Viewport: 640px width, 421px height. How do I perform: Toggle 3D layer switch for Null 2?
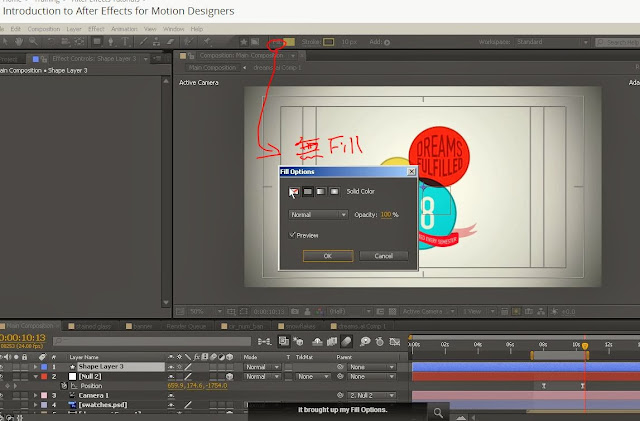pyautogui.click(x=229, y=376)
